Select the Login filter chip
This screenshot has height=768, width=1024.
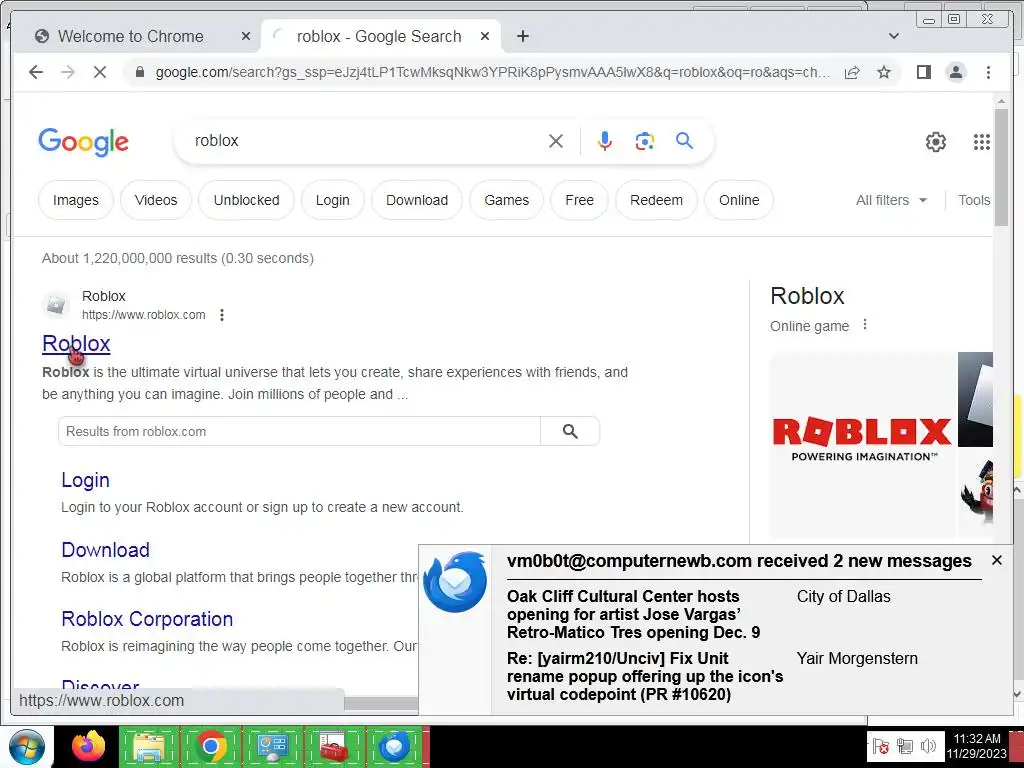(x=332, y=200)
